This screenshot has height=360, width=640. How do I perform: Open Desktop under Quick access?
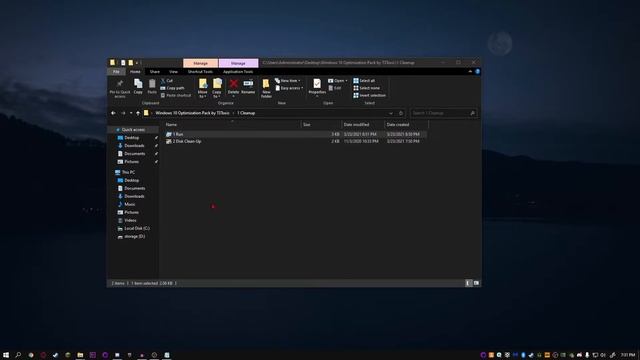(x=131, y=138)
